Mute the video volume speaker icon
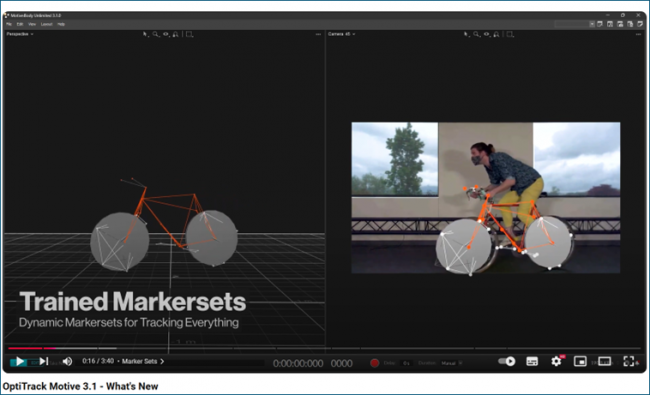Viewport: 650px width, 395px height. point(67,361)
